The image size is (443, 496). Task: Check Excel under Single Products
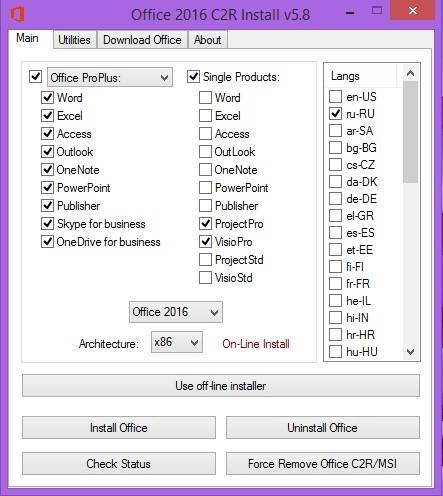[205, 115]
